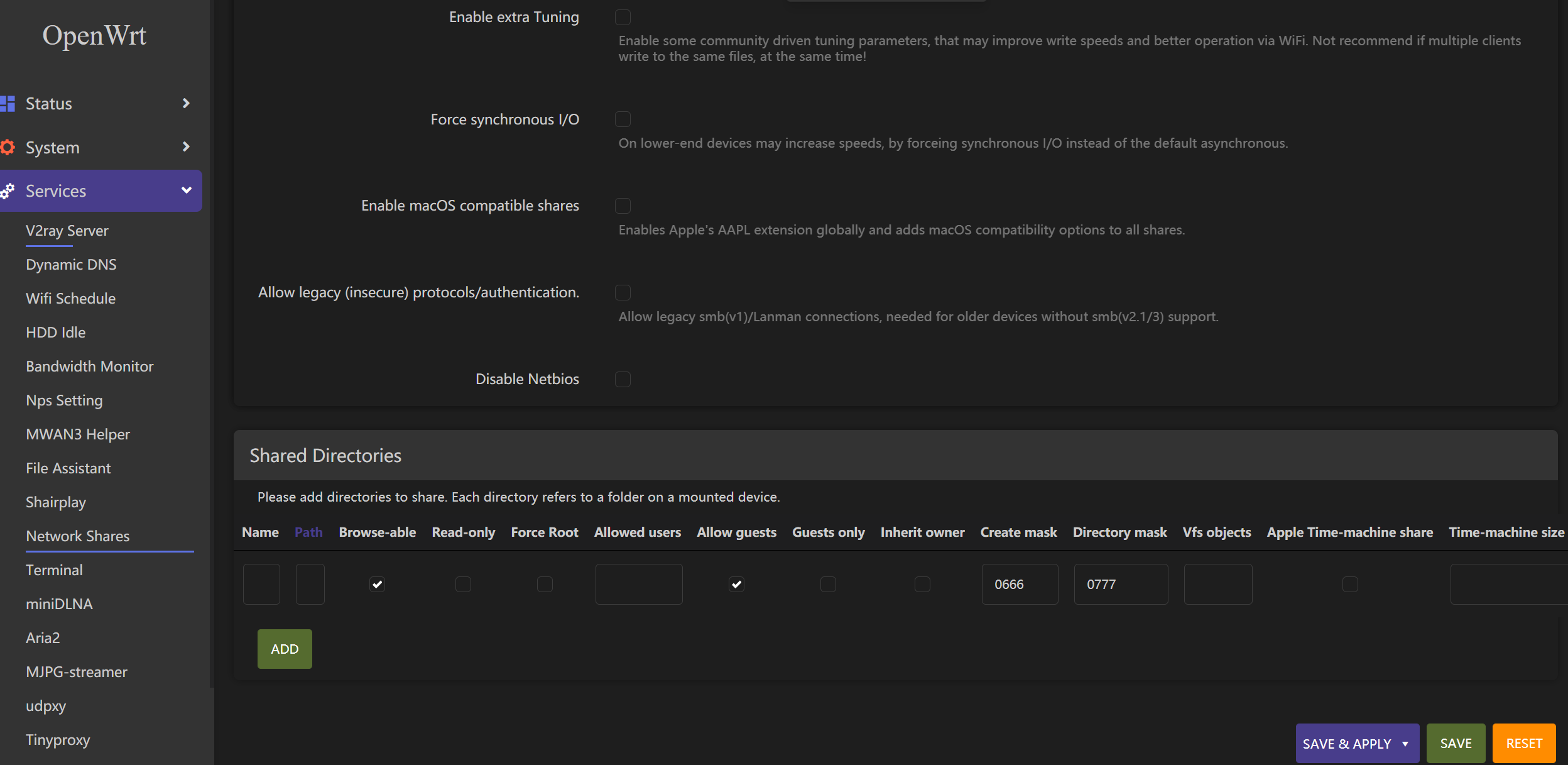This screenshot has height=765, width=1568.
Task: Open Aria2 page
Action: click(43, 638)
